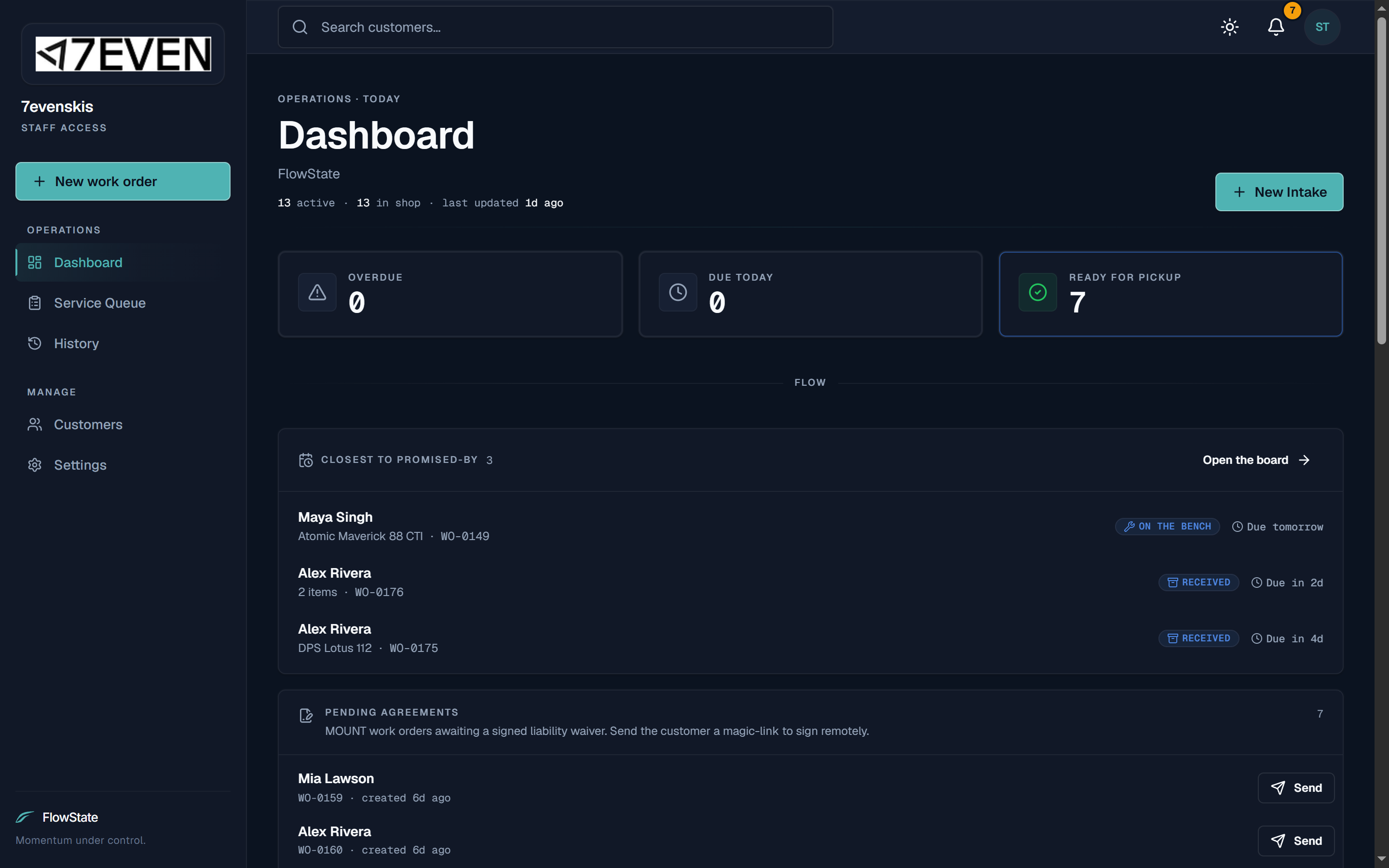Click the wrench icon in bench badge

[x=1129, y=527]
